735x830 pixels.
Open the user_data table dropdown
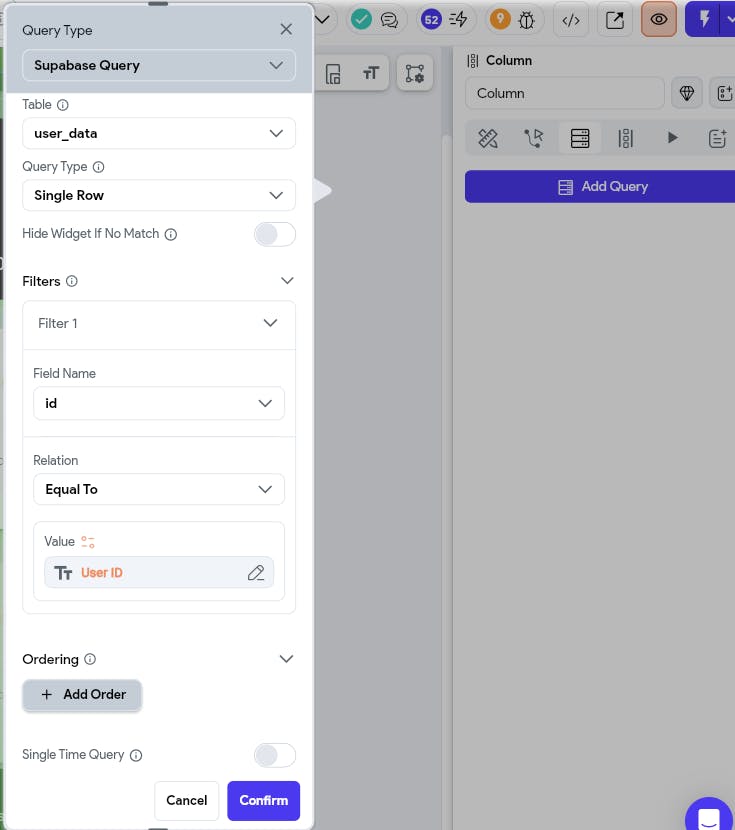tap(159, 133)
